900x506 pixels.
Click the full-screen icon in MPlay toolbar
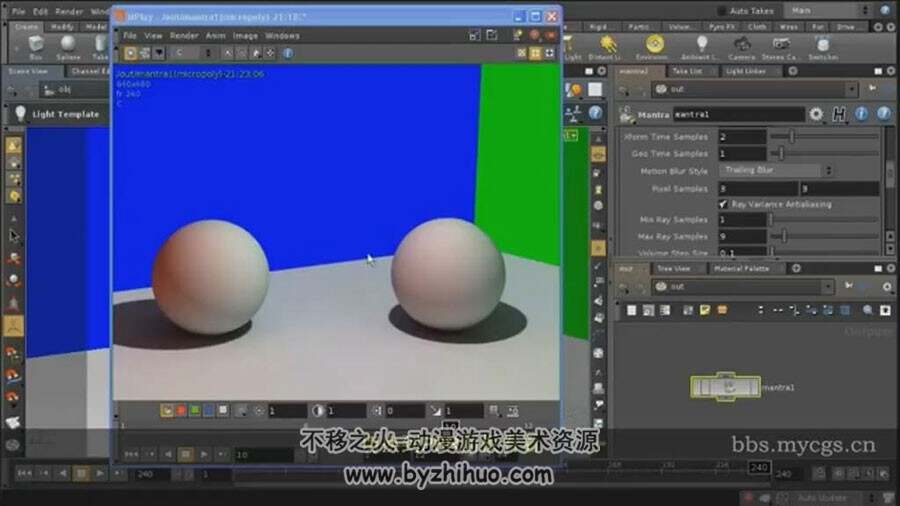550,53
